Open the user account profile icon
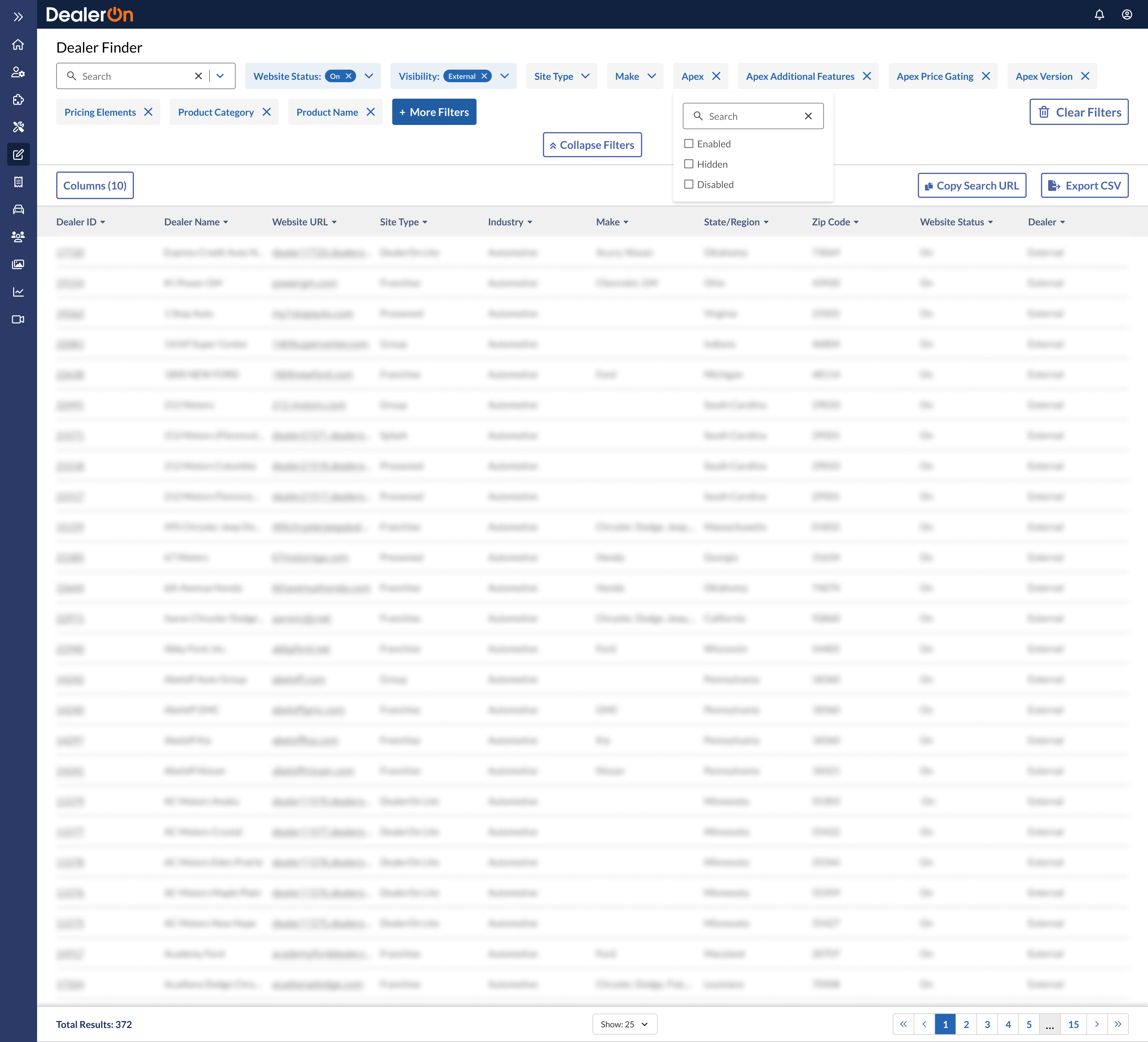 pos(1127,15)
